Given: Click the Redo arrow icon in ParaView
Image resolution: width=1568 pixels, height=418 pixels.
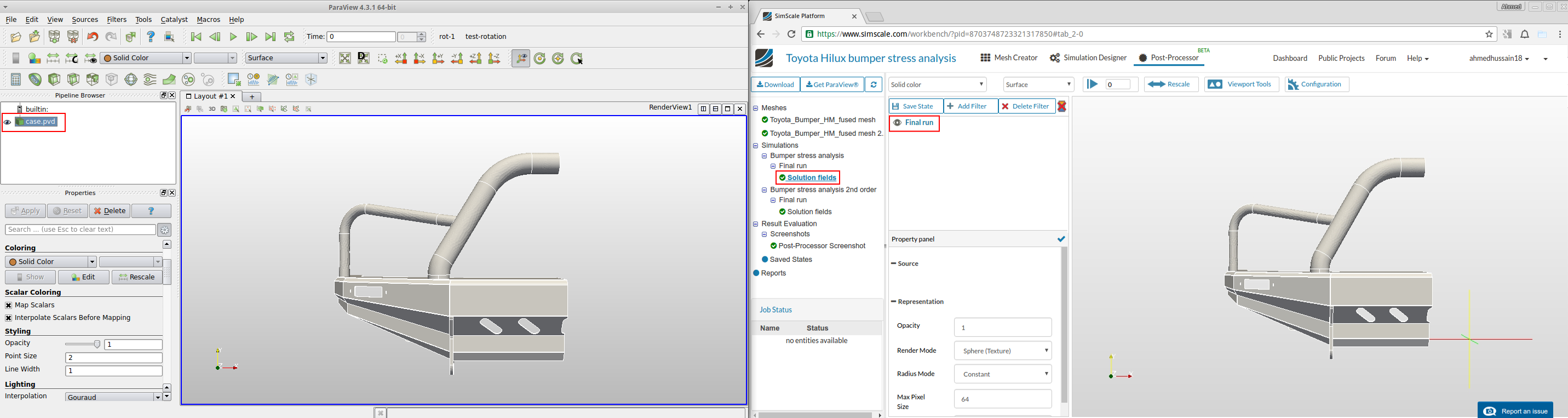Looking at the screenshot, I should (x=111, y=37).
